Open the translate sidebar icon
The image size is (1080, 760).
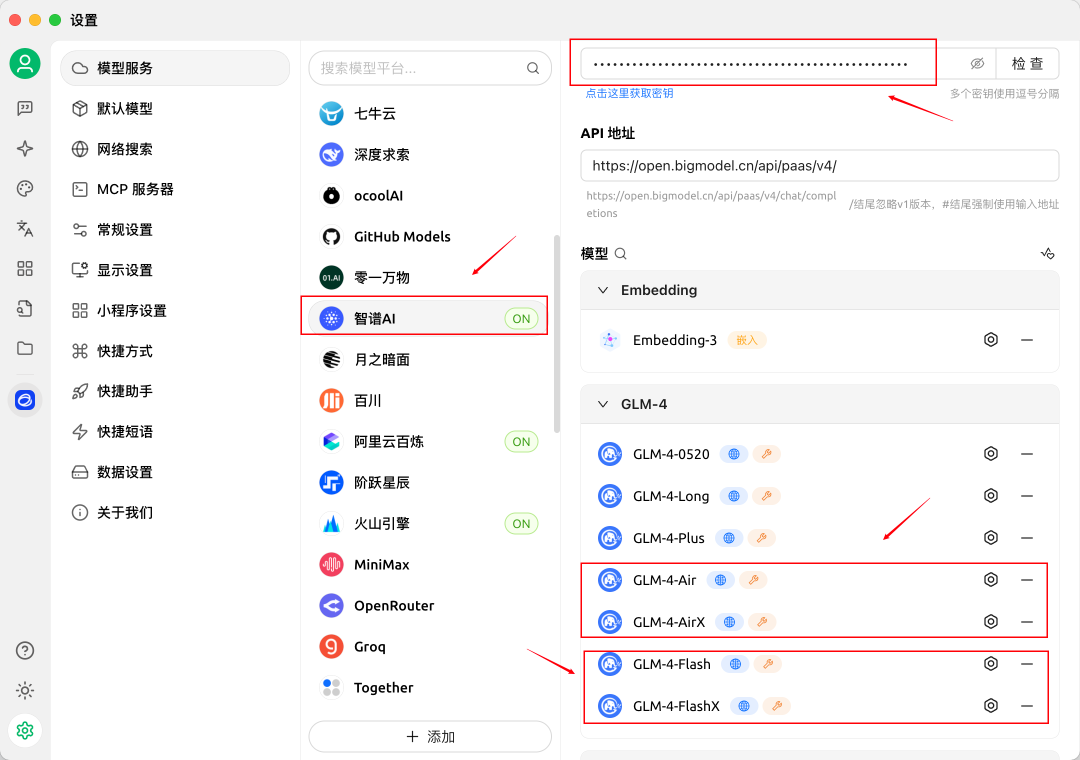[x=25, y=228]
